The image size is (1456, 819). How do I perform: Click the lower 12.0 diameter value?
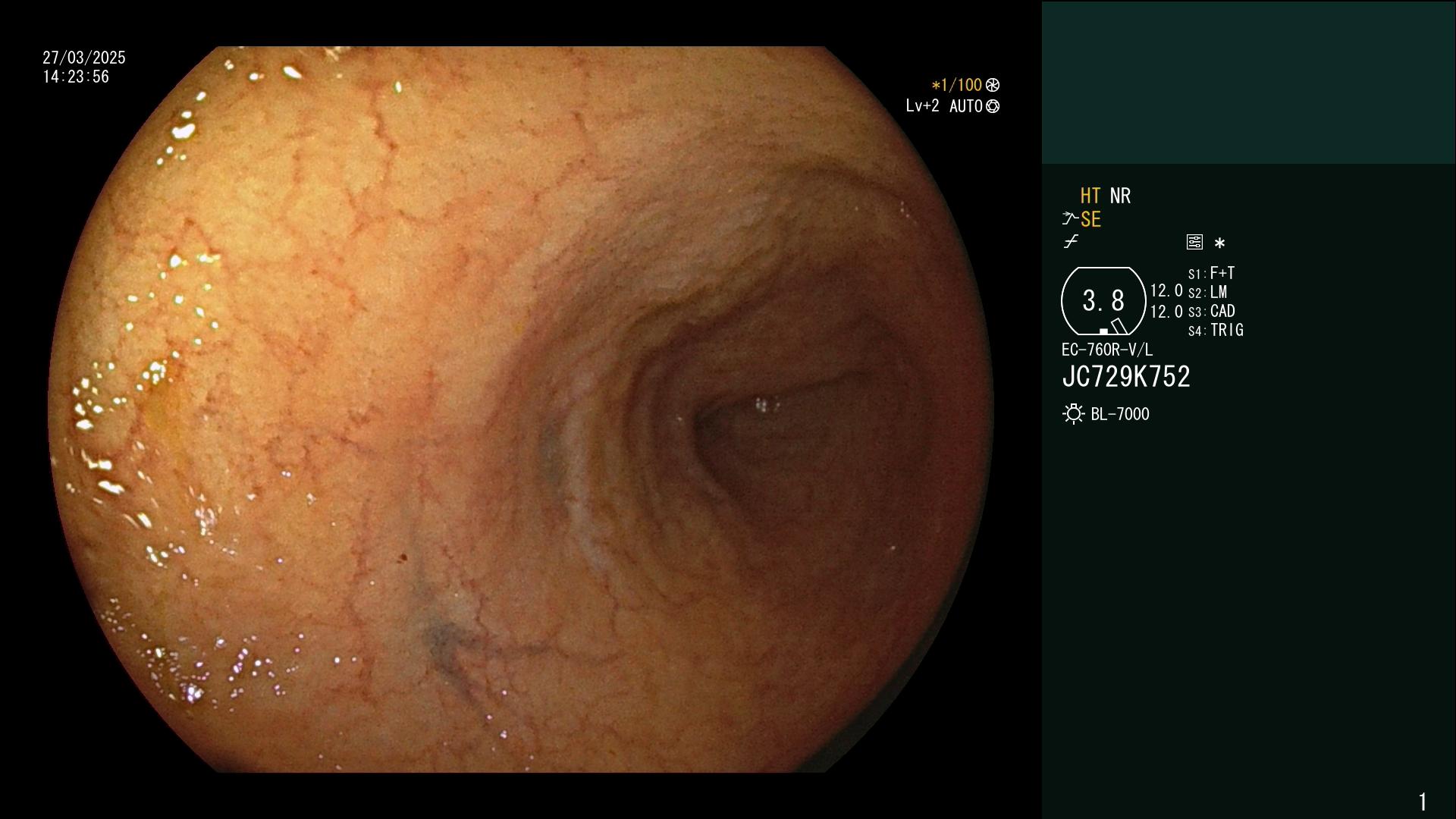[x=1166, y=312]
